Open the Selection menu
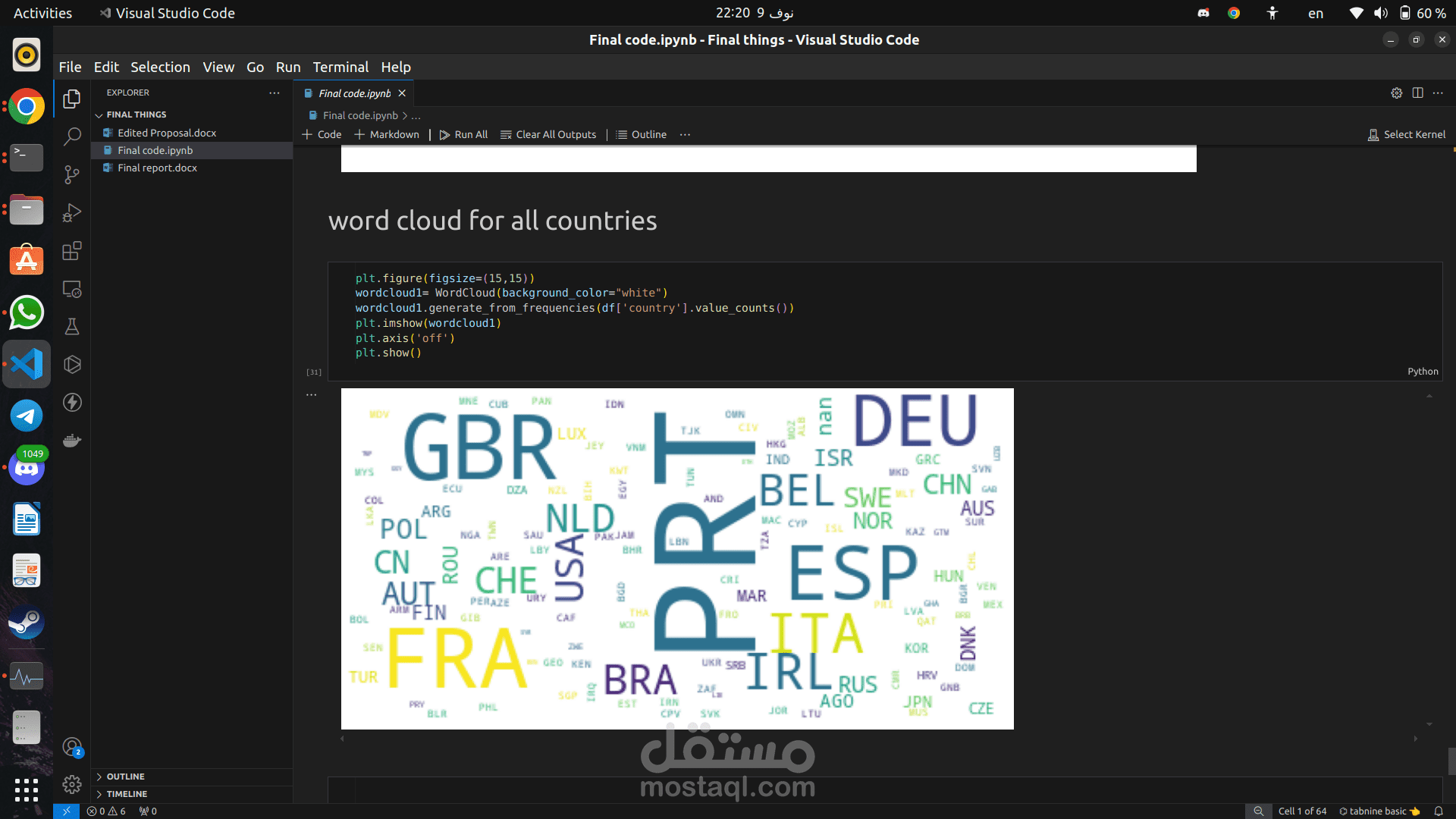Viewport: 1456px width, 819px height. click(x=160, y=67)
